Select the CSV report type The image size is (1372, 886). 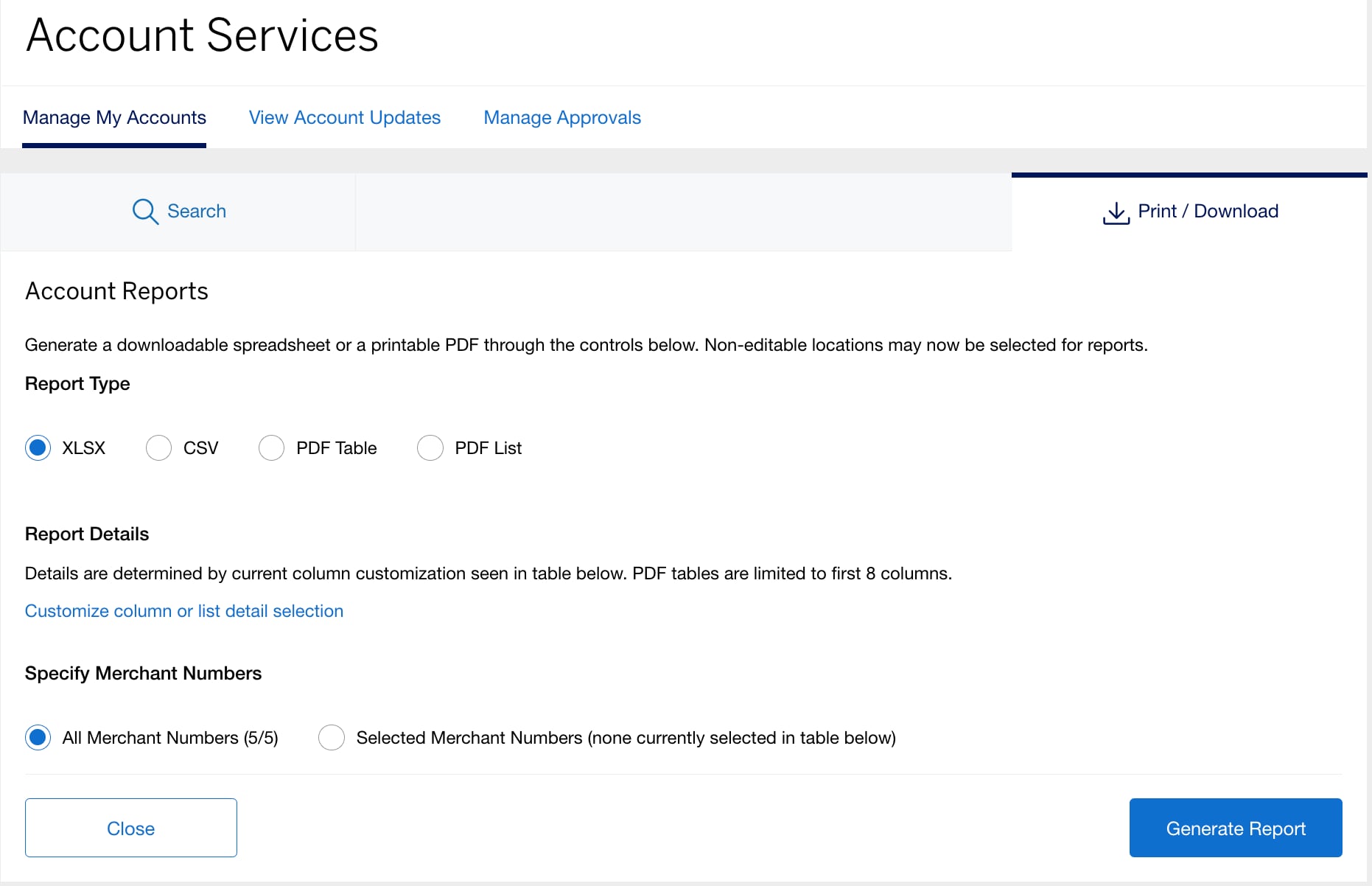click(x=158, y=447)
